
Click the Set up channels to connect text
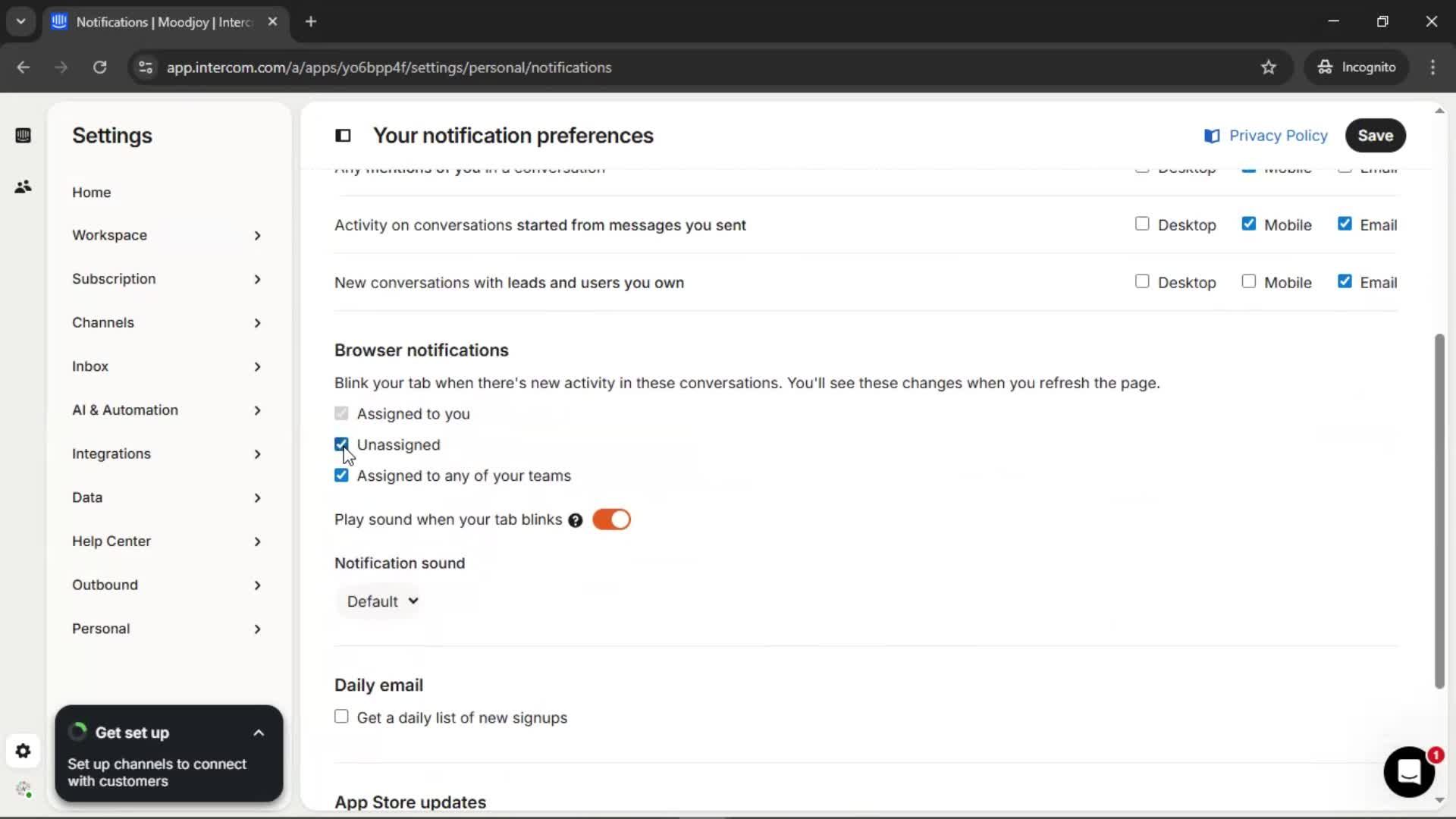(157, 773)
